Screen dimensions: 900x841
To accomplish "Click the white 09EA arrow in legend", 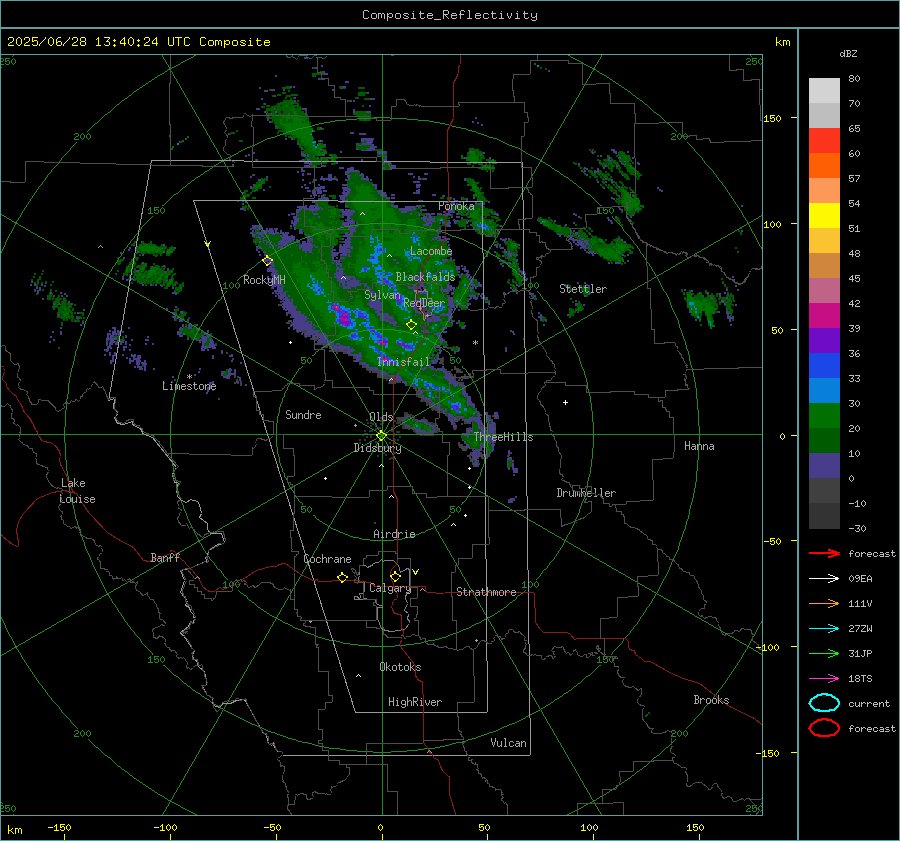I will (824, 579).
